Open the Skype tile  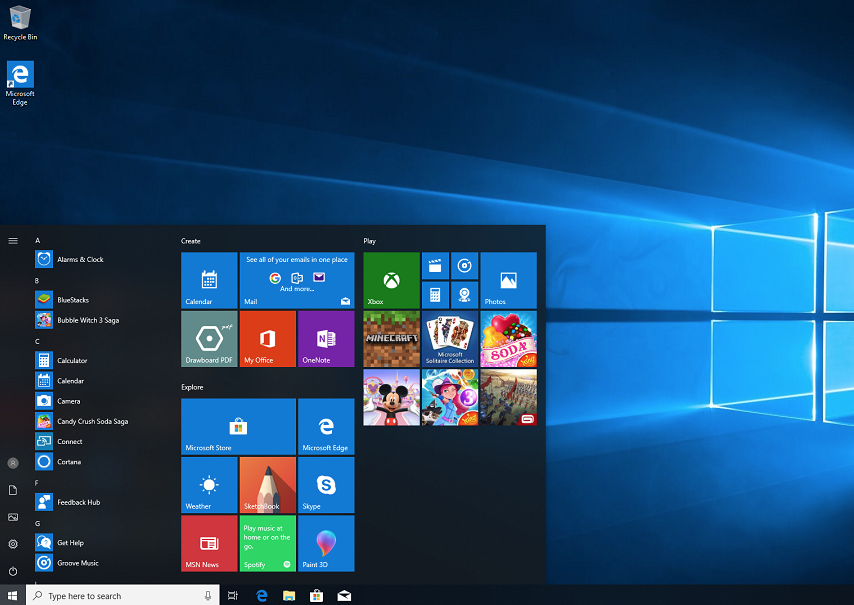coord(326,485)
